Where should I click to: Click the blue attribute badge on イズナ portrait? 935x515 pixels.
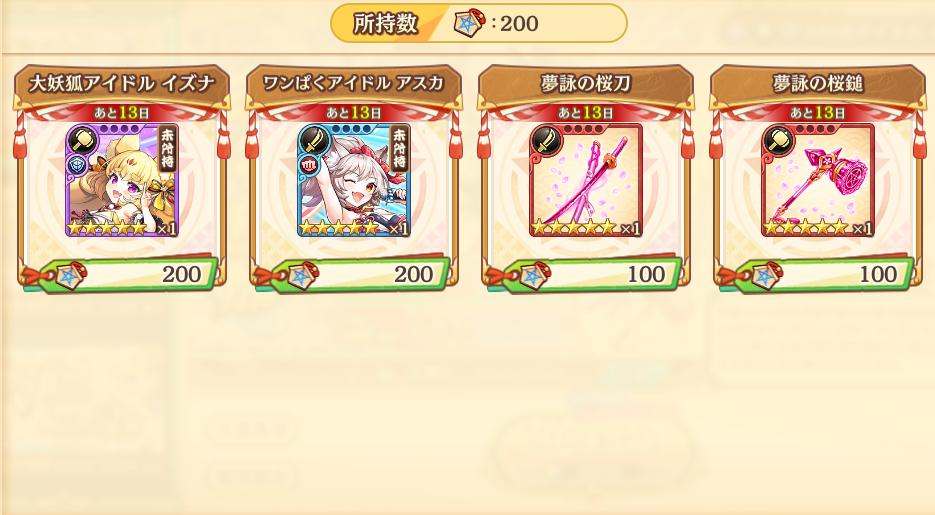[x=78, y=166]
